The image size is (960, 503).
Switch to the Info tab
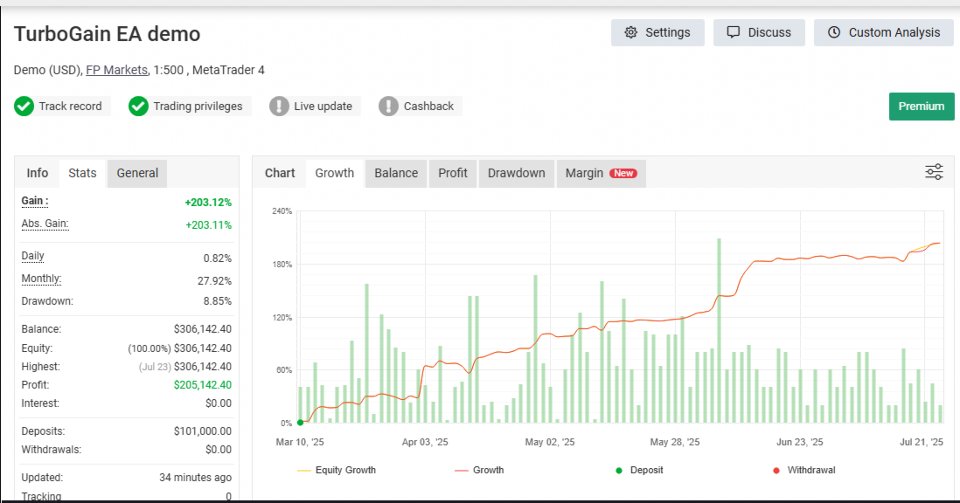pyautogui.click(x=37, y=173)
